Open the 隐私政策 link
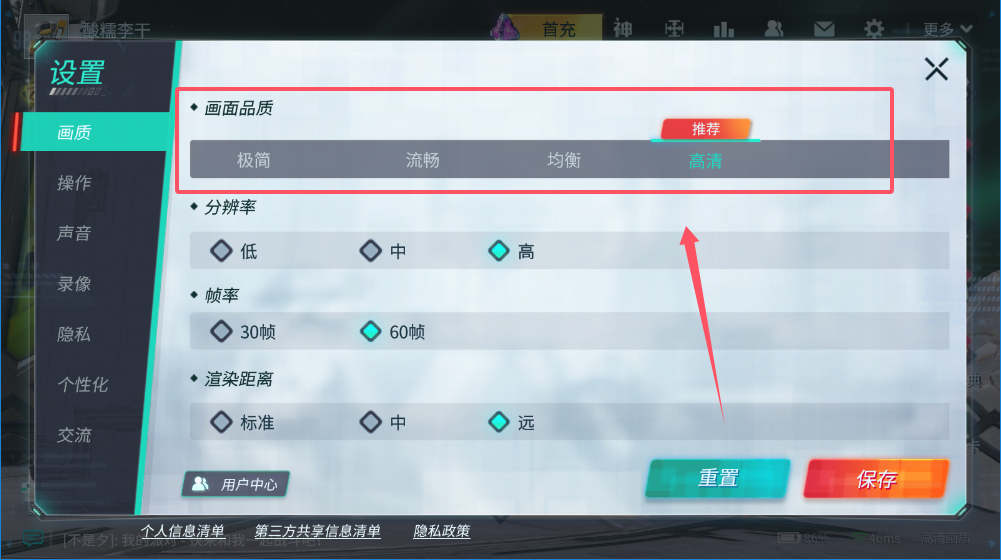1001x560 pixels. (x=442, y=531)
